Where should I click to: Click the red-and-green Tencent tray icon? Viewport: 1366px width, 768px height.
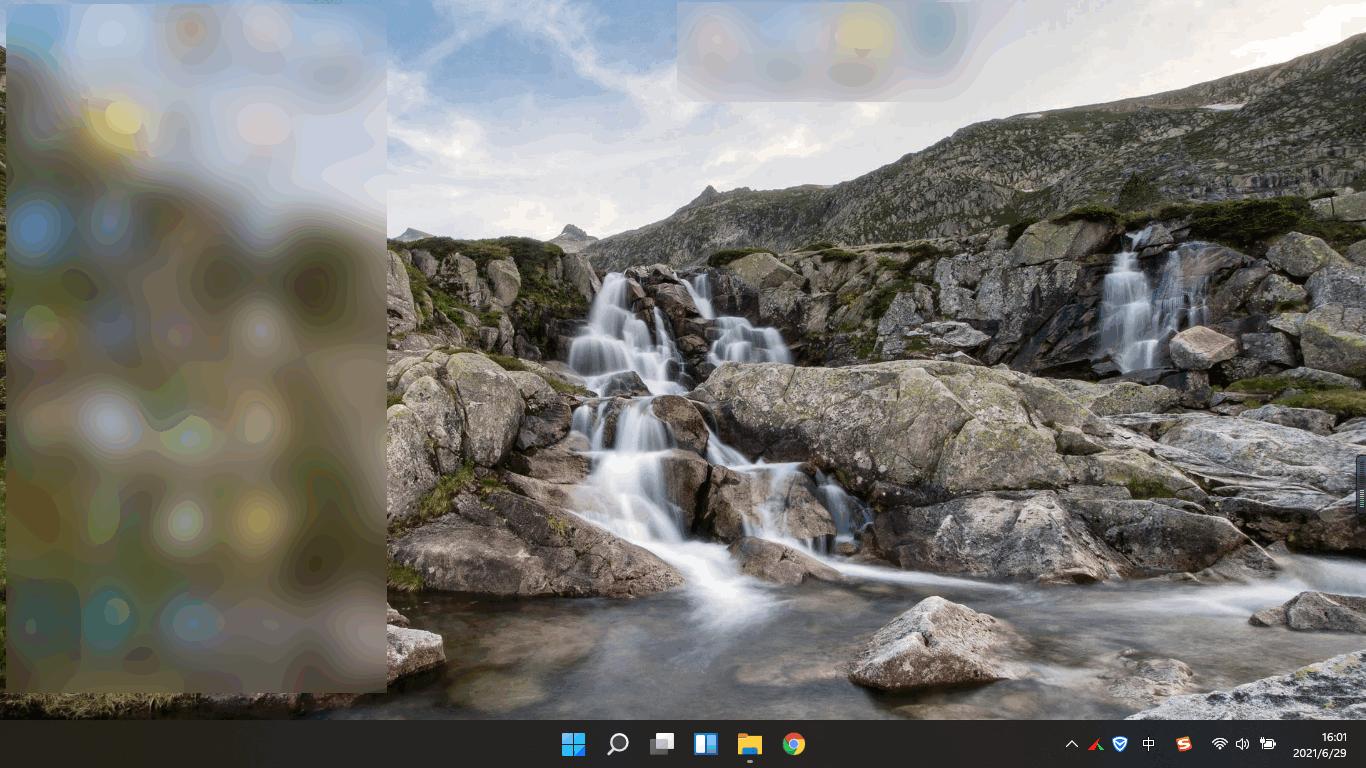pyautogui.click(x=1096, y=744)
